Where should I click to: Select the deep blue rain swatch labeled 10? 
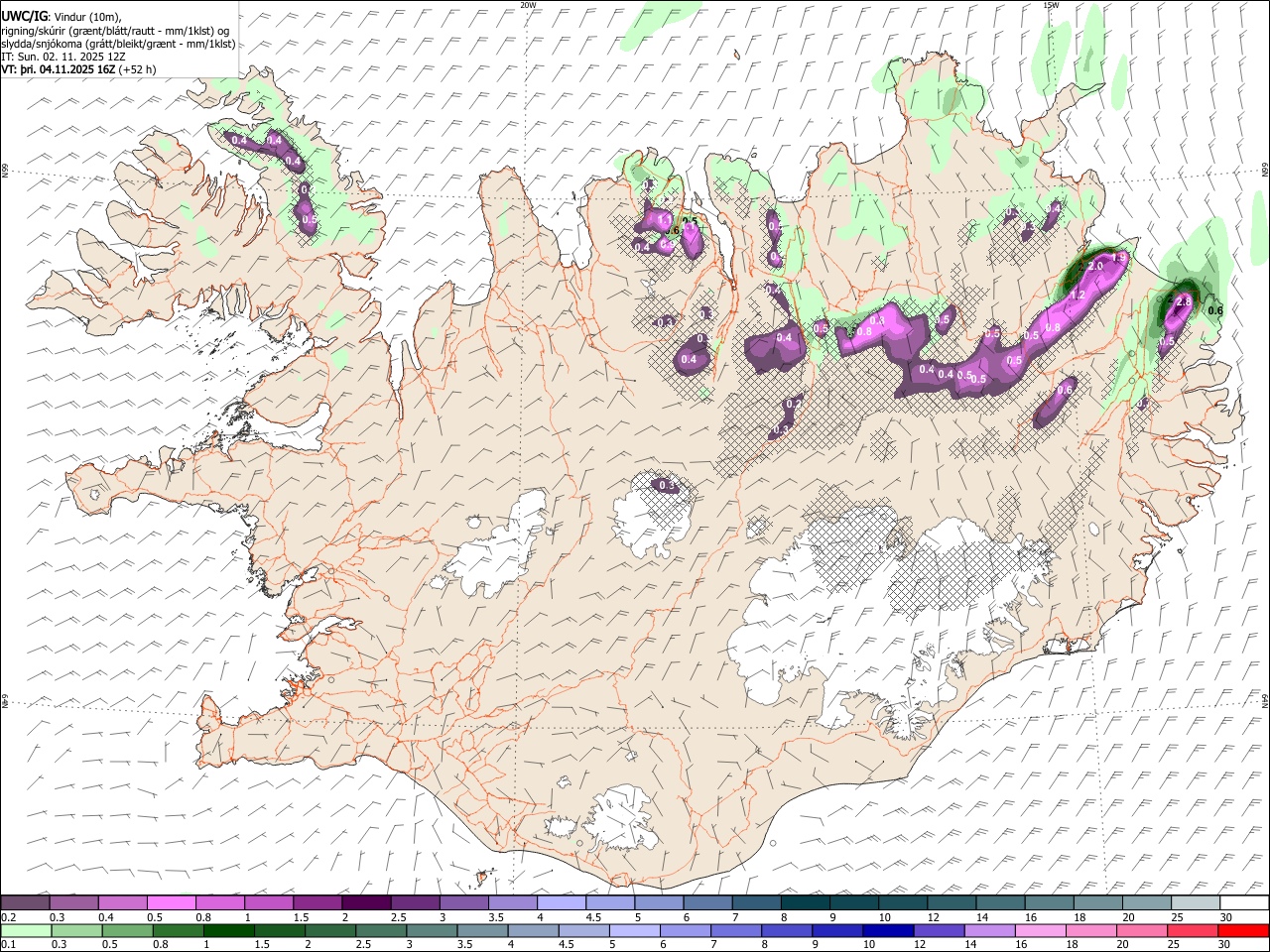(888, 930)
